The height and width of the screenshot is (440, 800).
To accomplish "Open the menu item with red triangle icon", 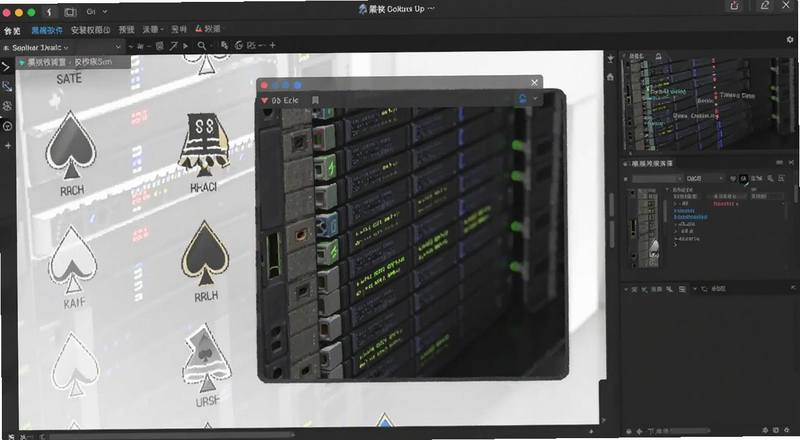I will [x=208, y=29].
